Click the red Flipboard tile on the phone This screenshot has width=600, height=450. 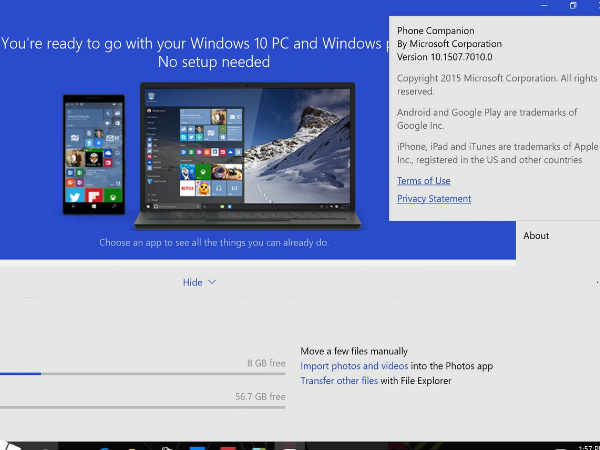(94, 196)
